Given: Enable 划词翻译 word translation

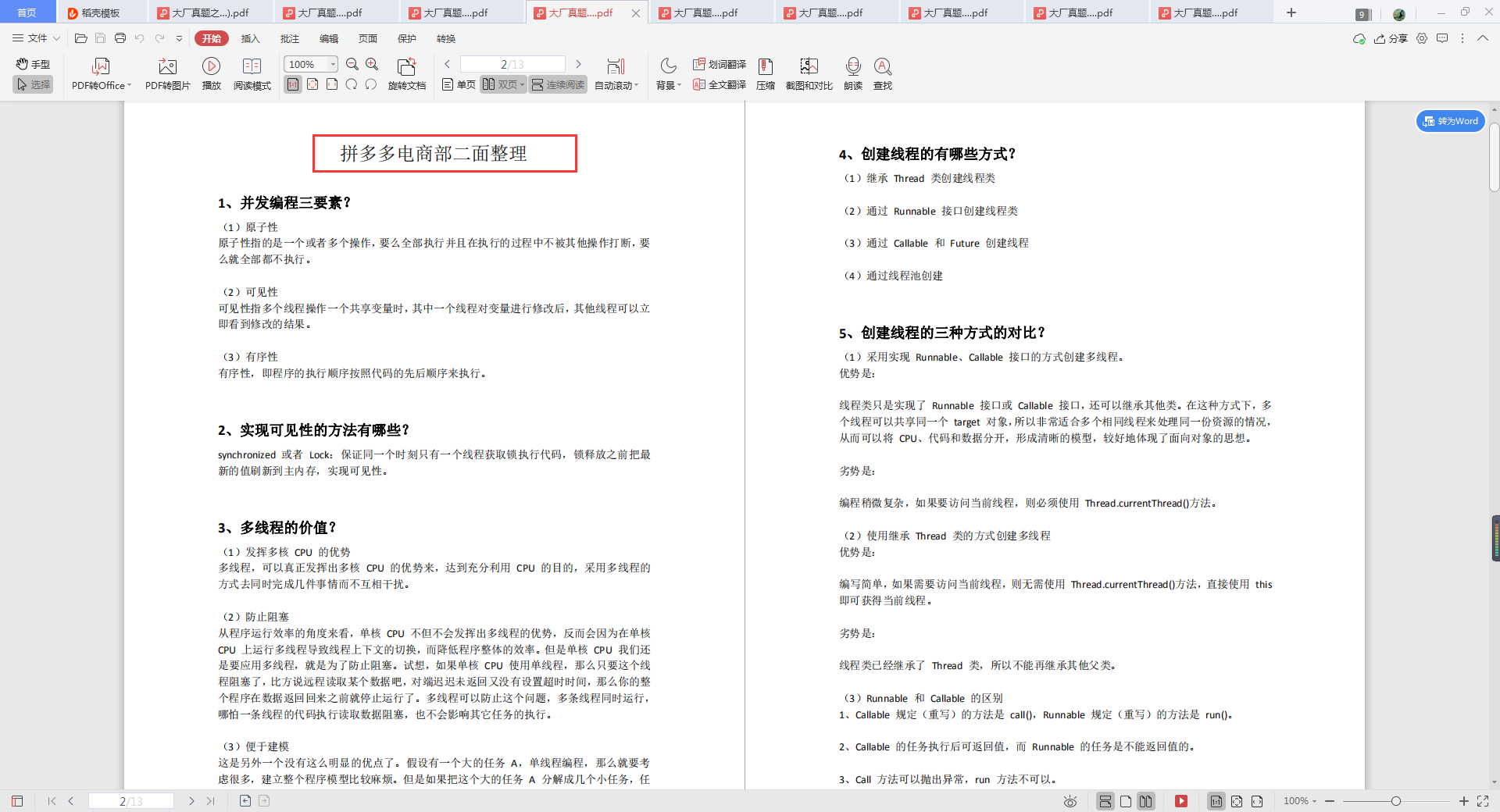Looking at the screenshot, I should coord(718,65).
